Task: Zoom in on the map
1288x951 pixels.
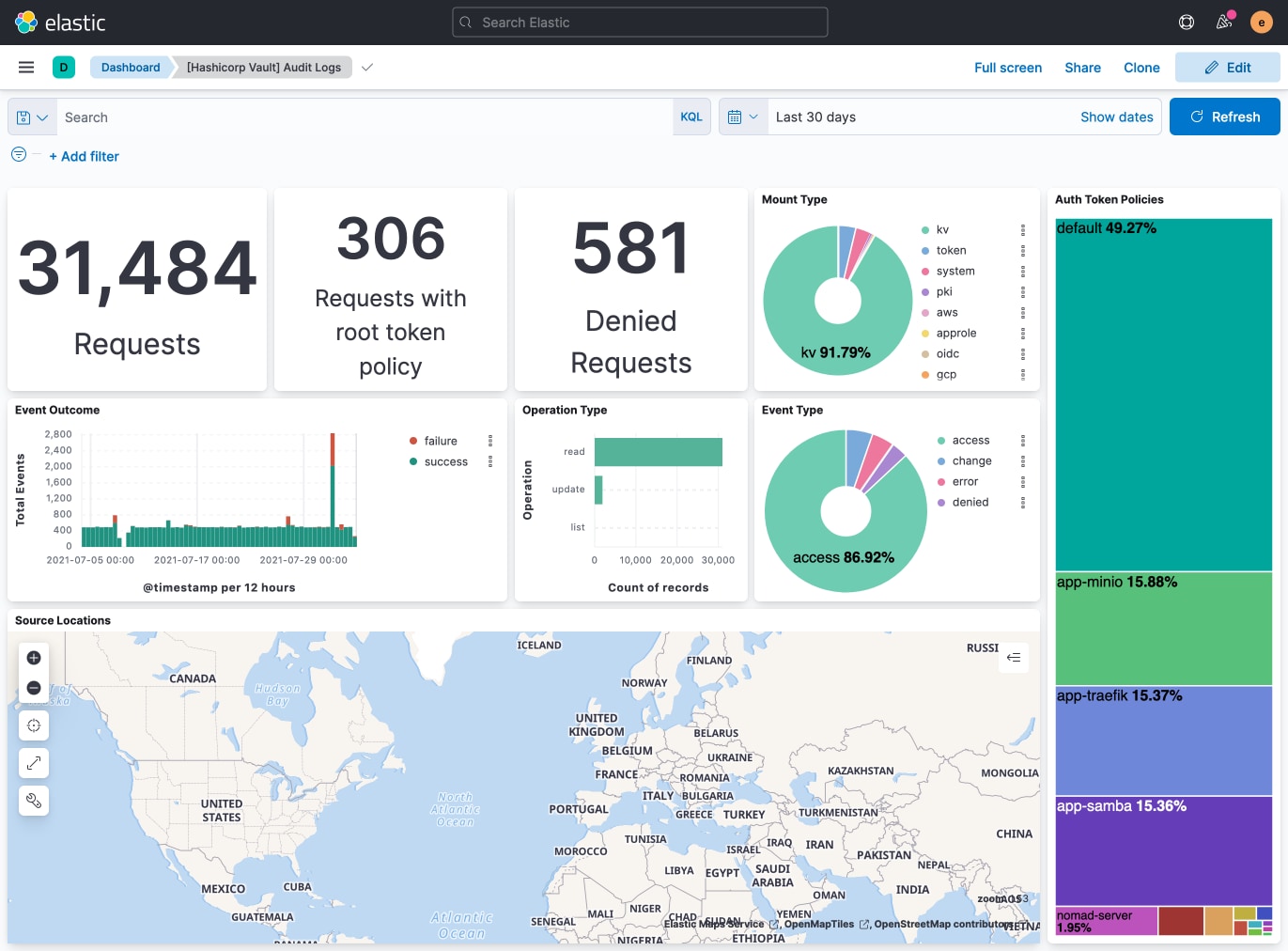Action: (x=34, y=658)
